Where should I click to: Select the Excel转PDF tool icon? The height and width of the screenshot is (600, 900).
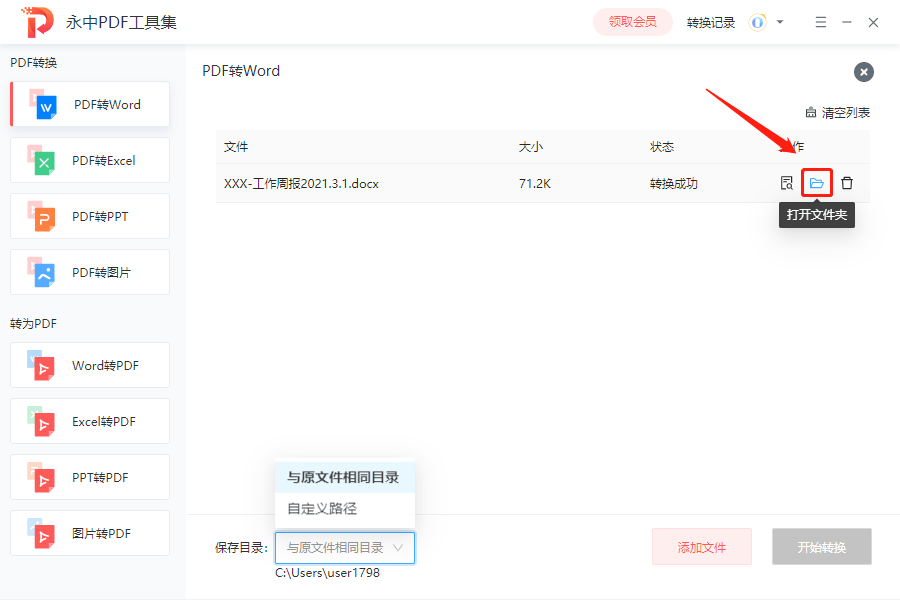coord(44,421)
